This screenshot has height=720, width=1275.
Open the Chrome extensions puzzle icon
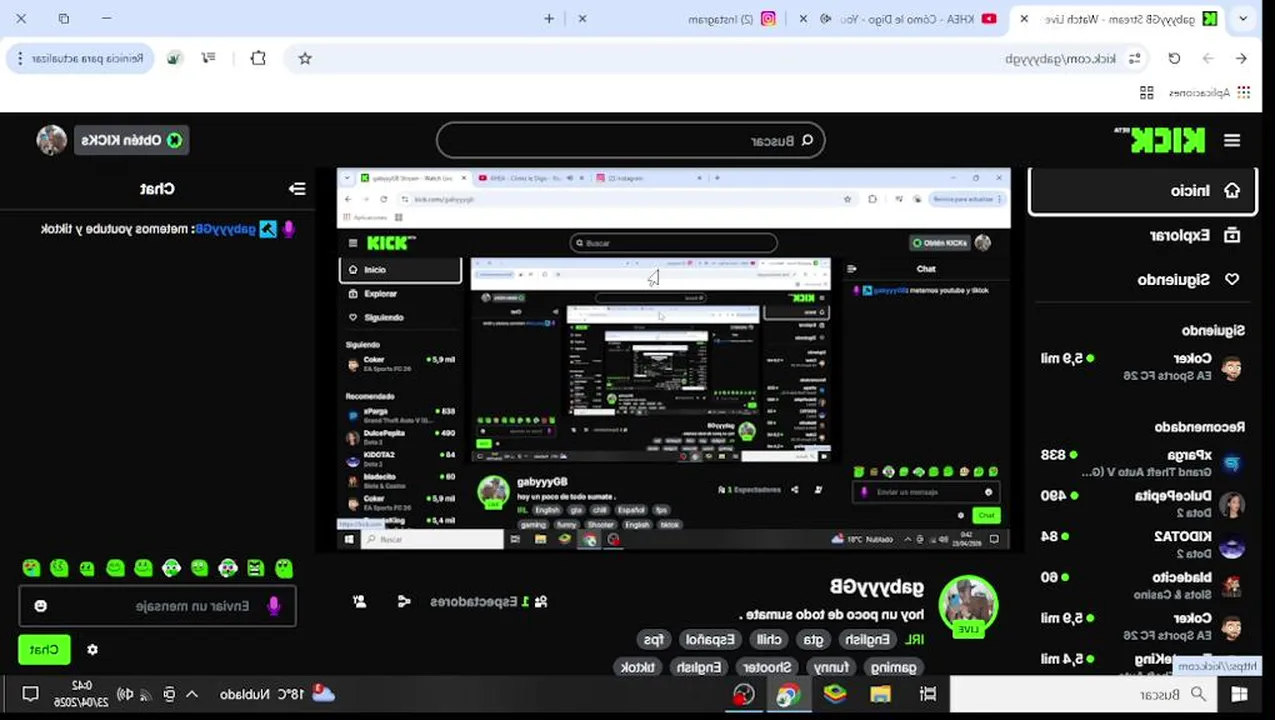(x=258, y=58)
